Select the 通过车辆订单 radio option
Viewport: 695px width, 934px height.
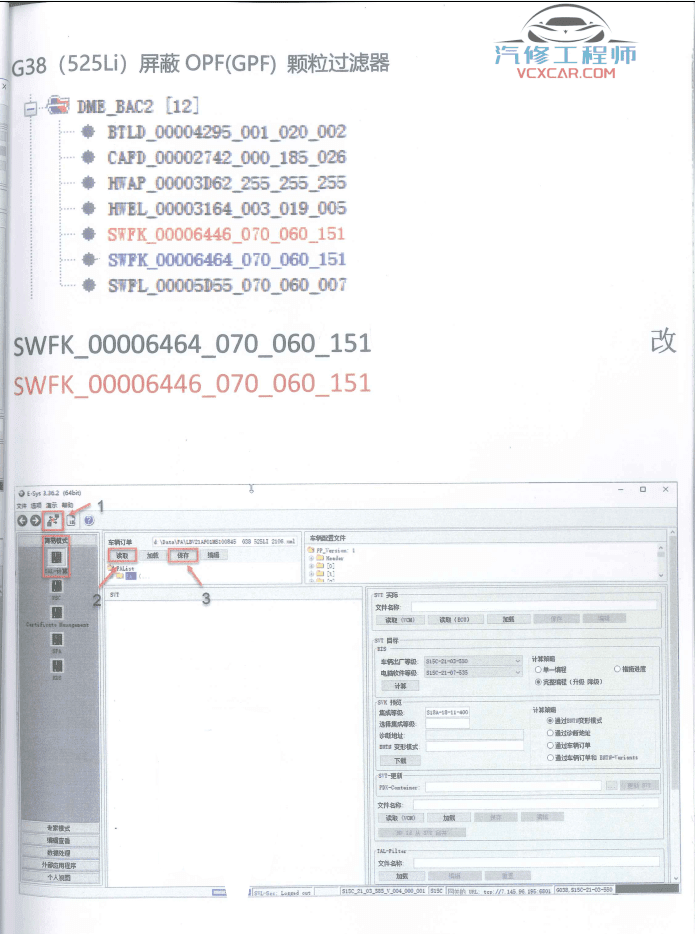click(x=550, y=745)
